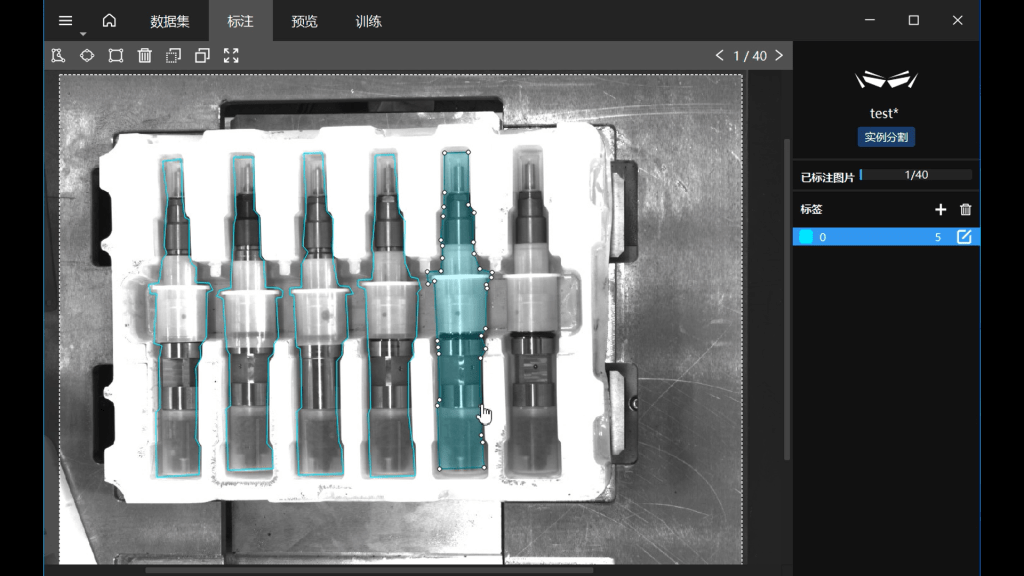Delete label using trash icon in 标签 panel

[965, 210]
